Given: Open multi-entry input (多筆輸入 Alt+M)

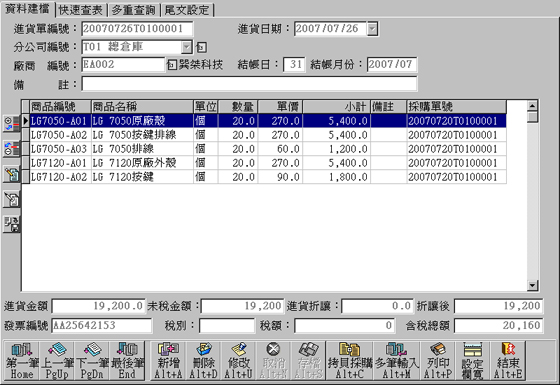Looking at the screenshot, I should [397, 360].
